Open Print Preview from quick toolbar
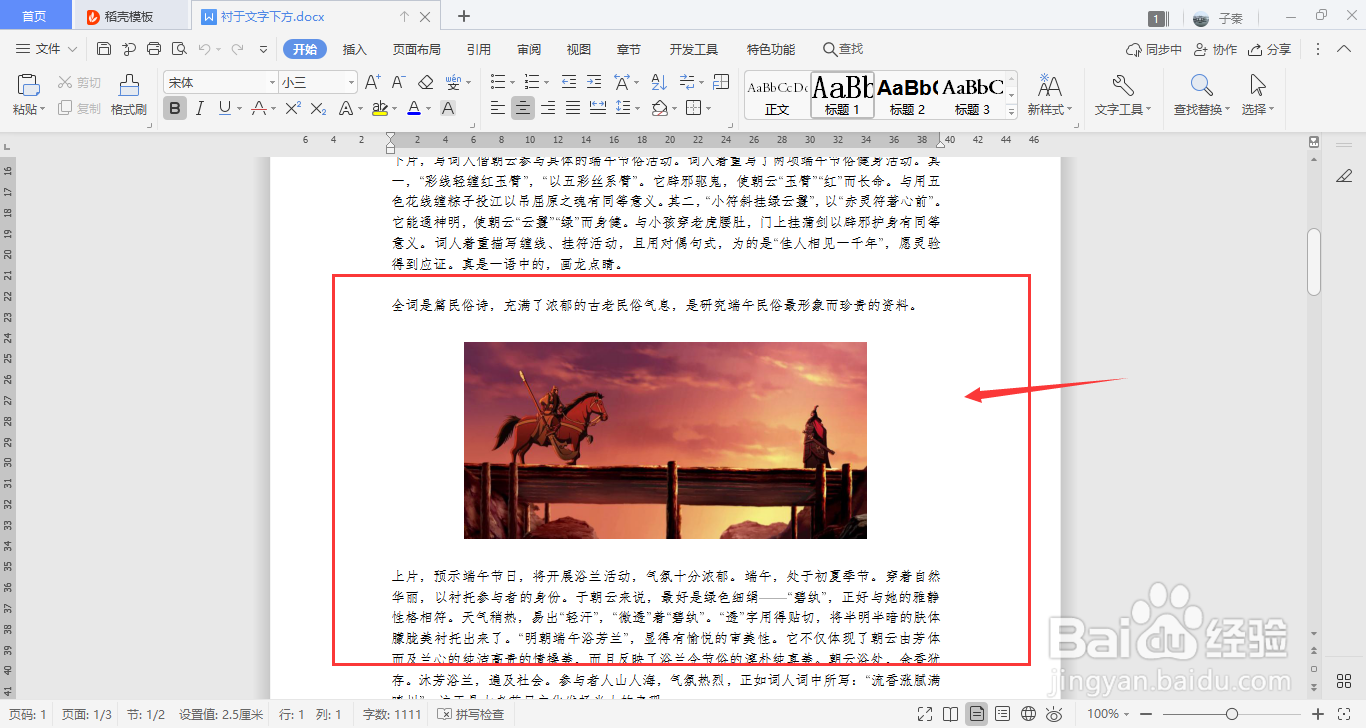The width and height of the screenshot is (1366, 728). click(x=179, y=49)
